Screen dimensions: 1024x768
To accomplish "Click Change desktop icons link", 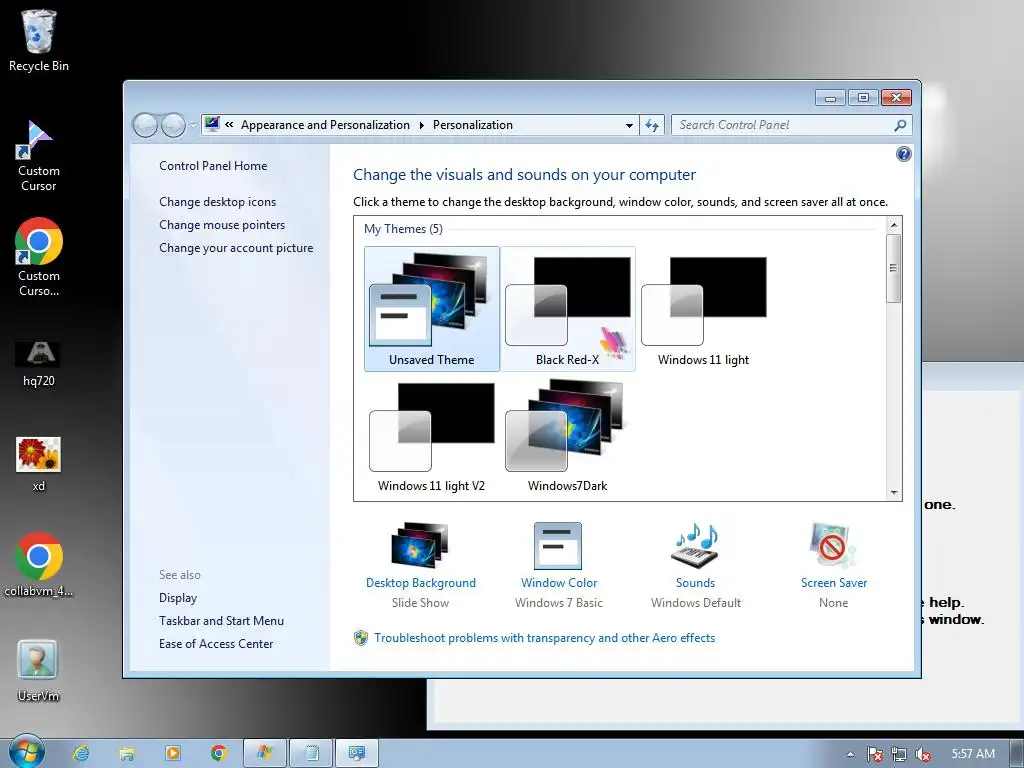I will pos(217,202).
